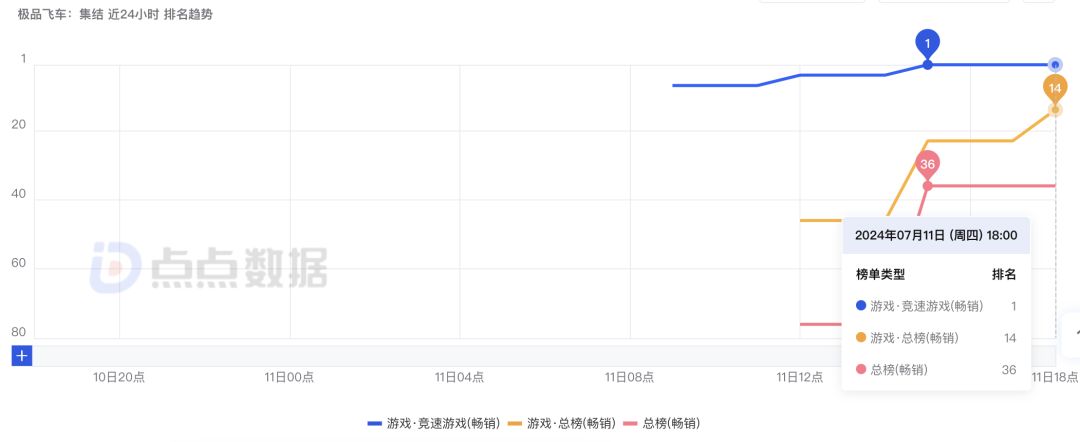Click the blue plus icon button
The height and width of the screenshot is (442, 1080).
22,355
